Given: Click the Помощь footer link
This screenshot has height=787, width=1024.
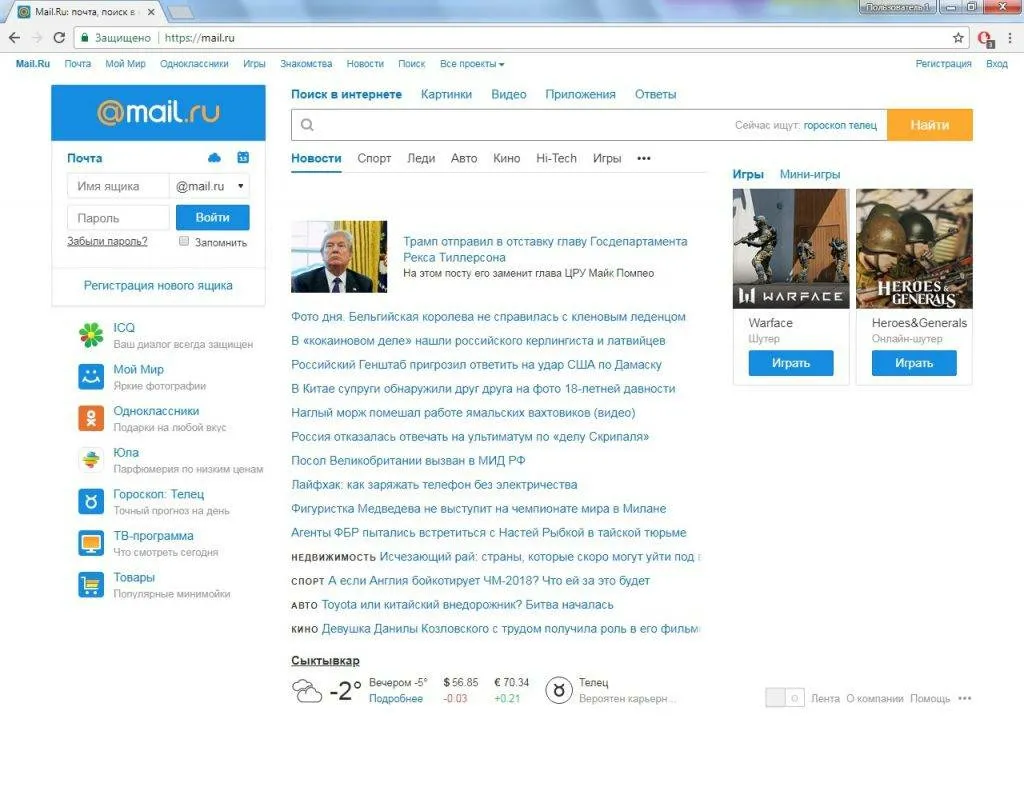Looking at the screenshot, I should pyautogui.click(x=930, y=698).
